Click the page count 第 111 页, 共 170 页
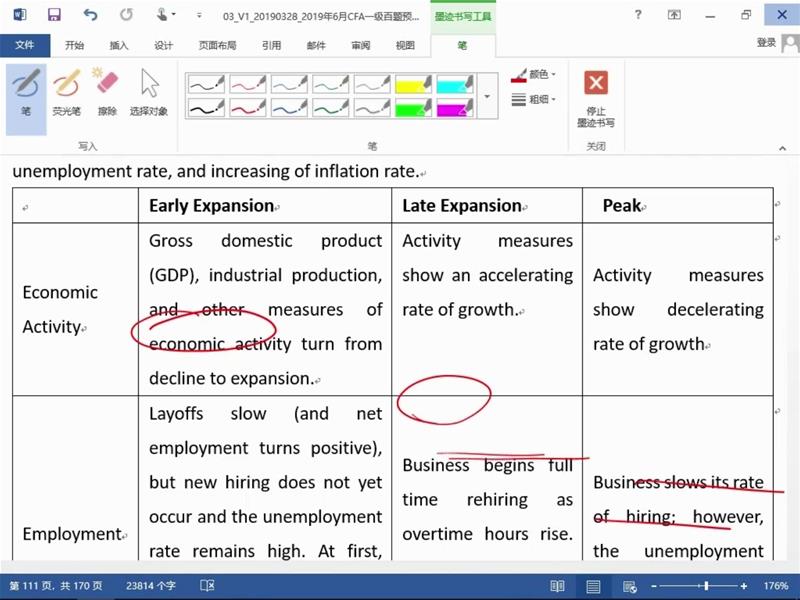Viewport: 800px width, 600px height. 56,586
